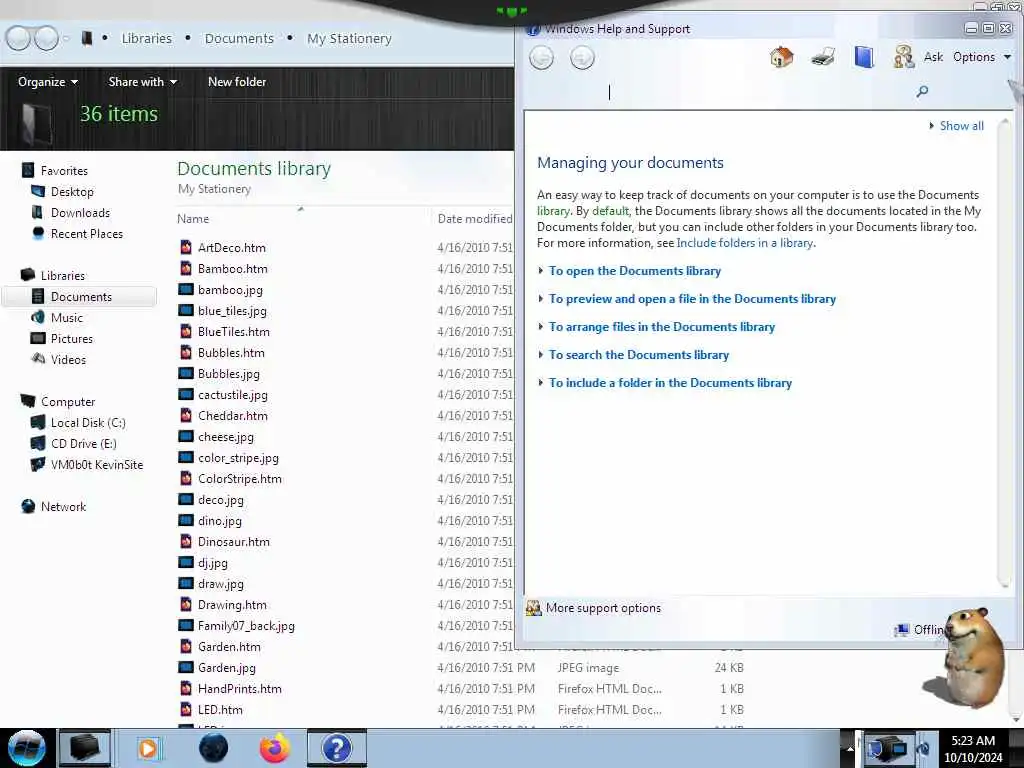This screenshot has width=1024, height=768.
Task: Click the print icon in Help window
Action: point(823,57)
